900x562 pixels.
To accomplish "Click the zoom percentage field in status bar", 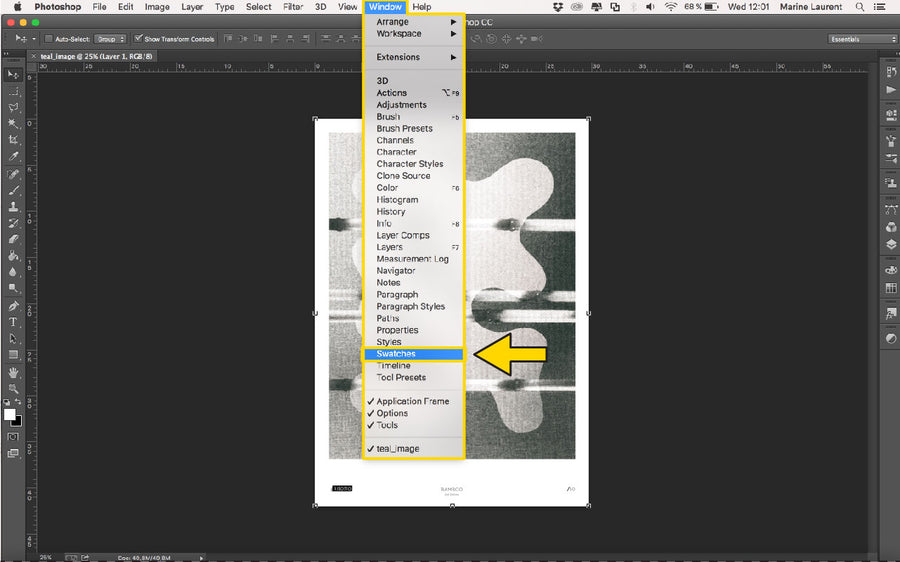I will tap(47, 557).
